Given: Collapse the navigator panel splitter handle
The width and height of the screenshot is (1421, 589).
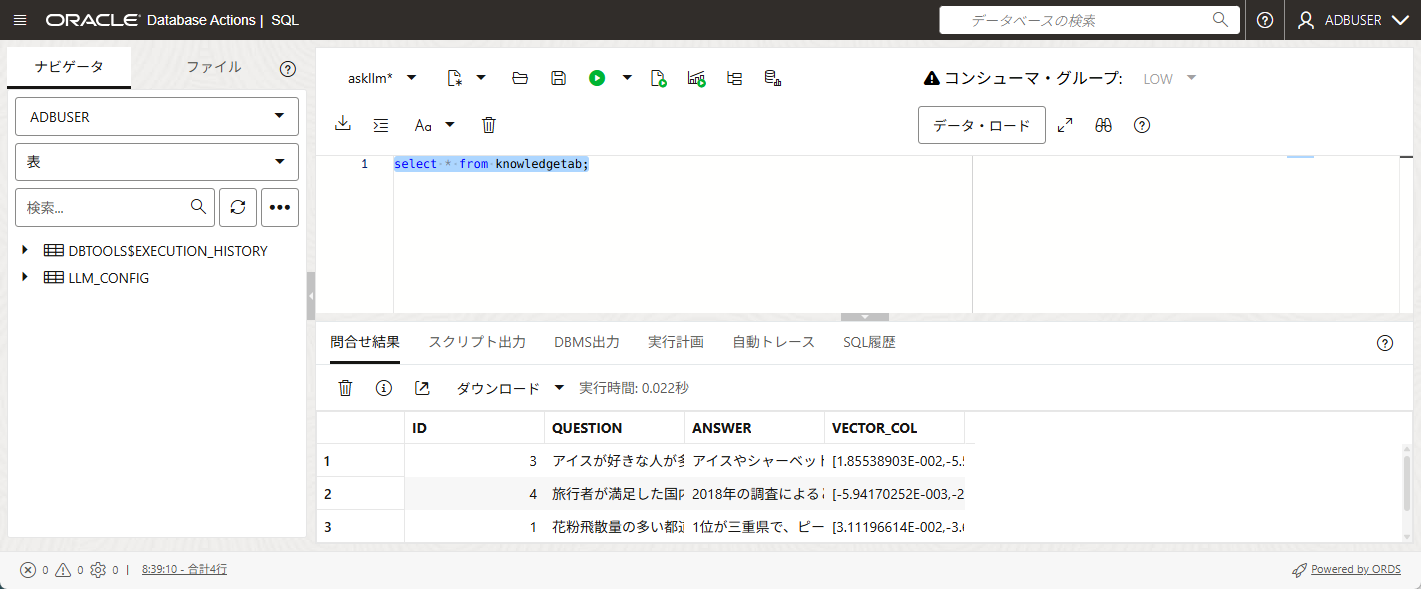Looking at the screenshot, I should 310,297.
